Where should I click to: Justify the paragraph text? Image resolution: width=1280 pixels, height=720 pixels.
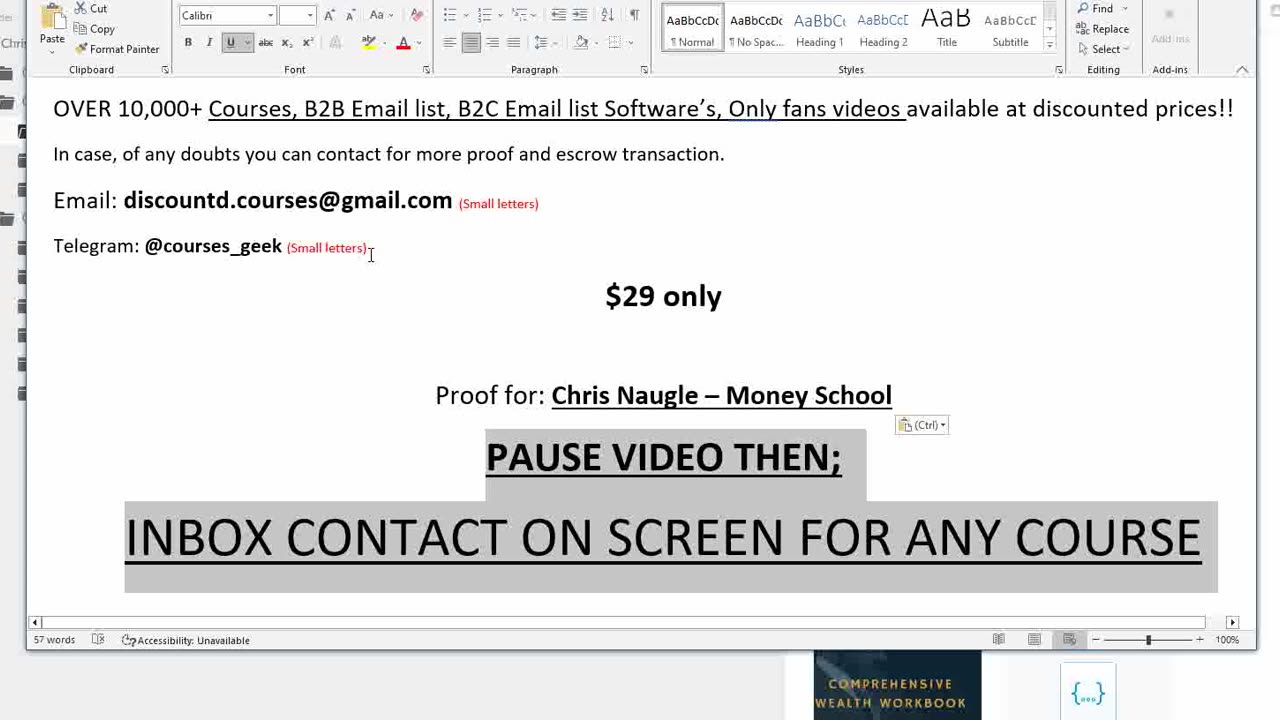tap(513, 43)
